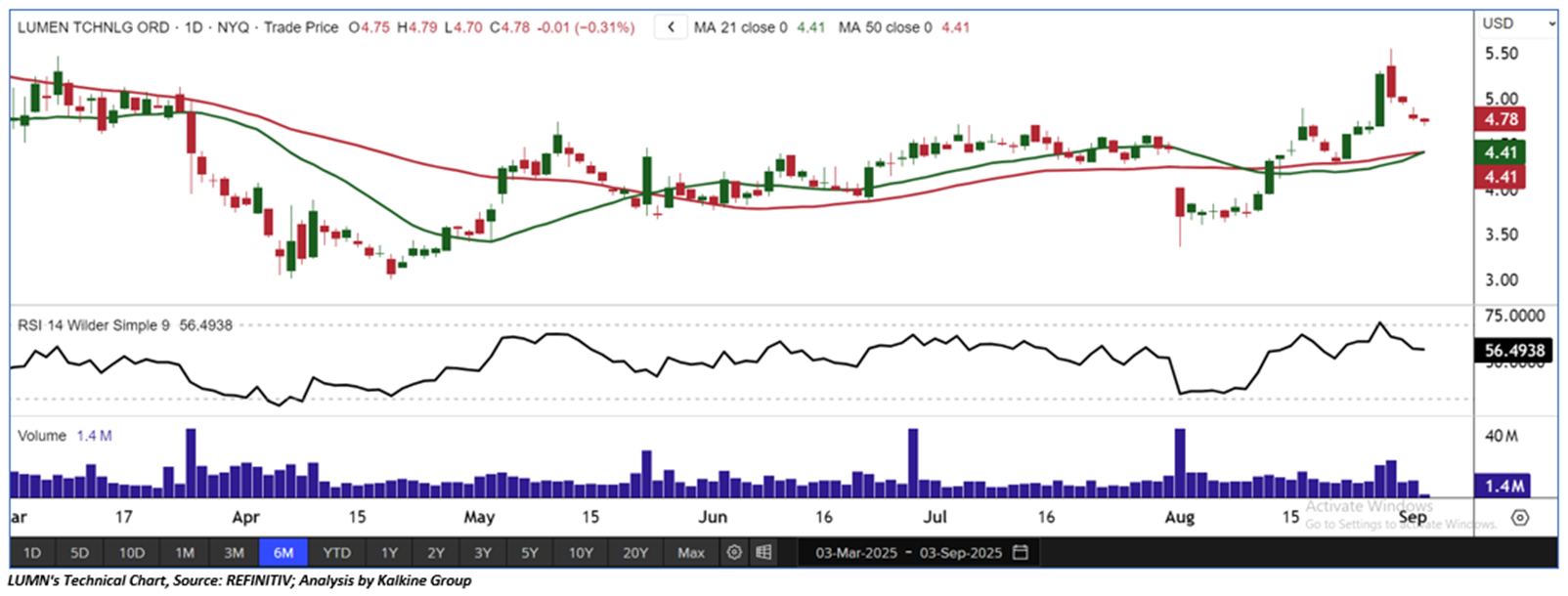
Task: Select the 10D time range
Action: pos(132,553)
